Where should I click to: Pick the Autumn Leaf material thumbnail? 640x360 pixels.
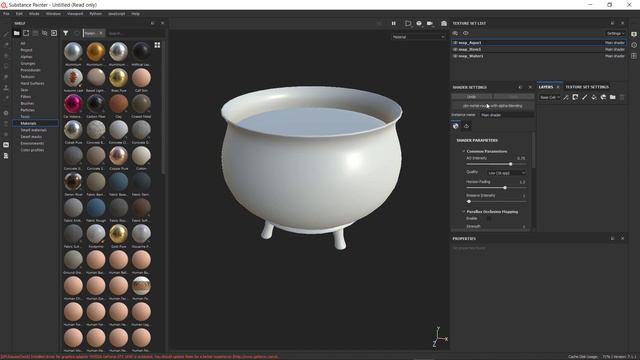(73, 78)
